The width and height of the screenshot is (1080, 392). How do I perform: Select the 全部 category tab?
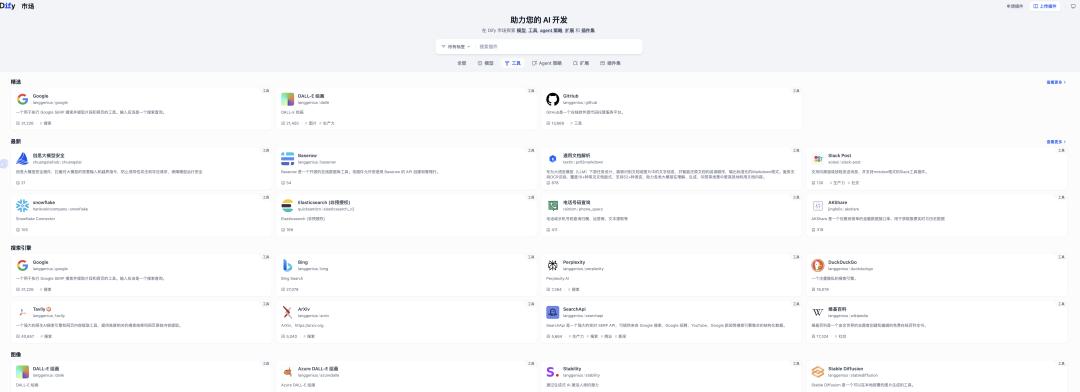[461, 63]
